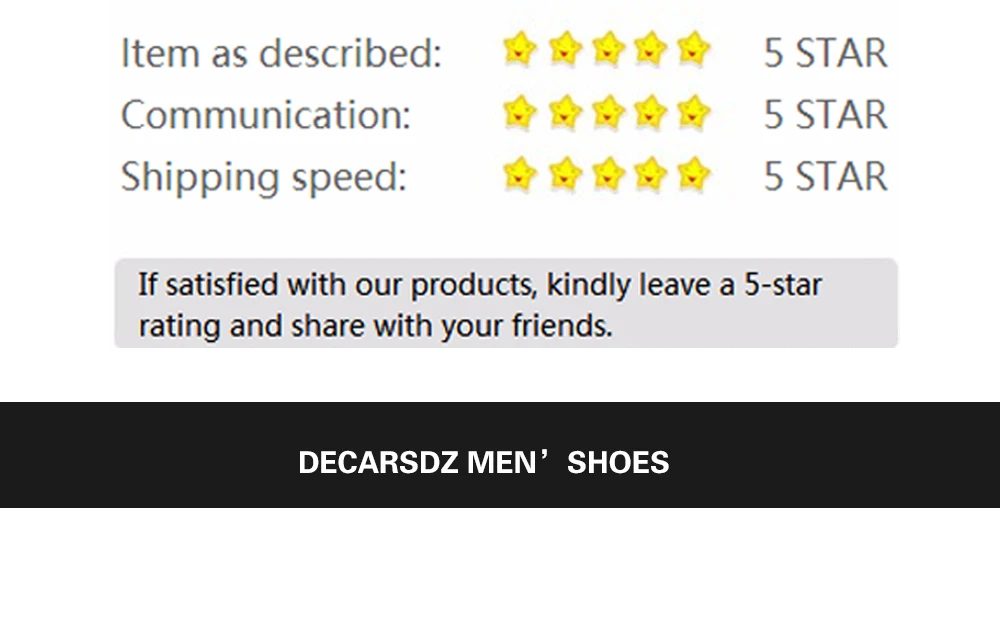Click '5 STAR' text beside Communication
1000x619 pixels.
tap(825, 115)
